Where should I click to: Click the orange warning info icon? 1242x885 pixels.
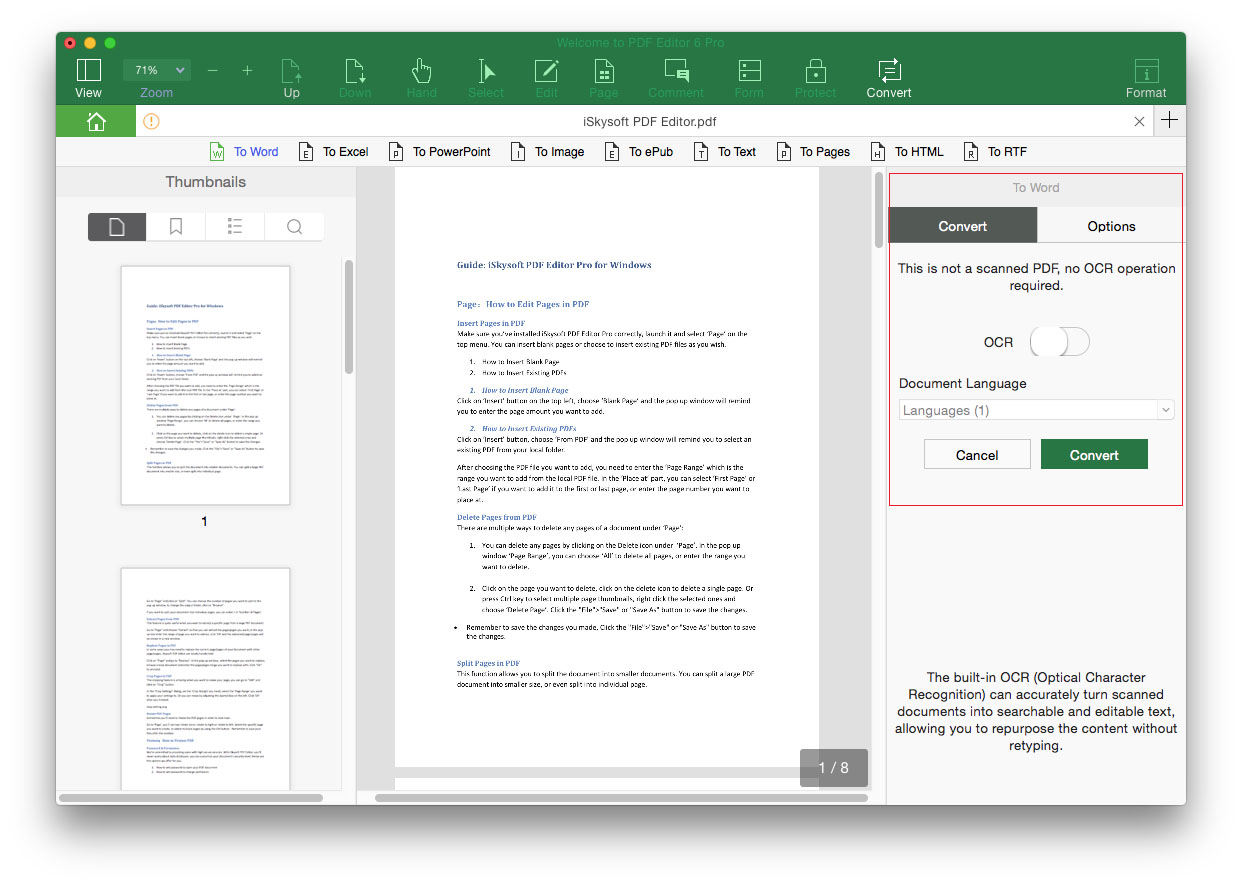click(x=151, y=122)
